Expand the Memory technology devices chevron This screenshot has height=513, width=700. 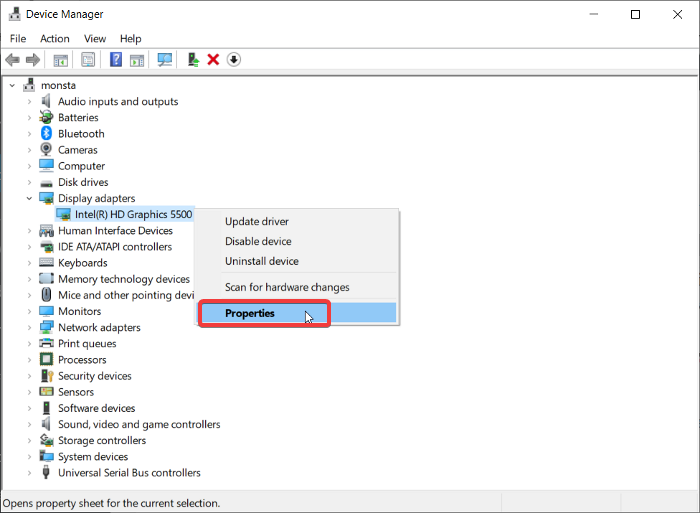pyautogui.click(x=29, y=279)
